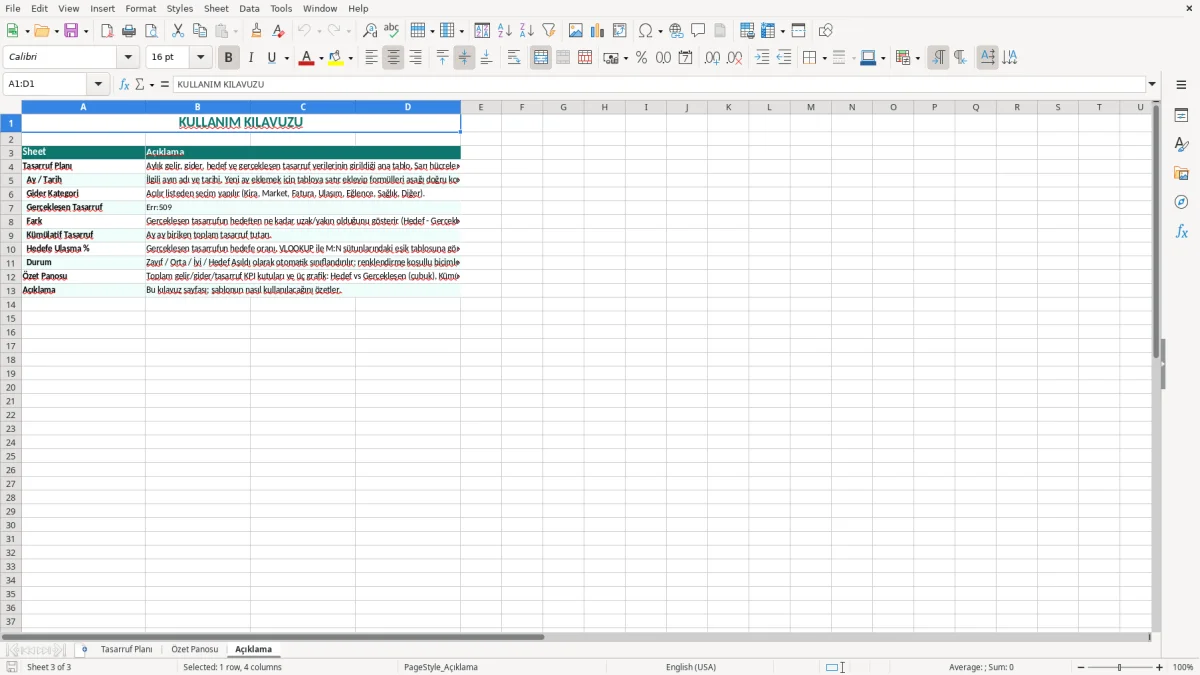Screen dimensions: 1200x675
Task: Run the Spelling check icon
Action: (392, 31)
